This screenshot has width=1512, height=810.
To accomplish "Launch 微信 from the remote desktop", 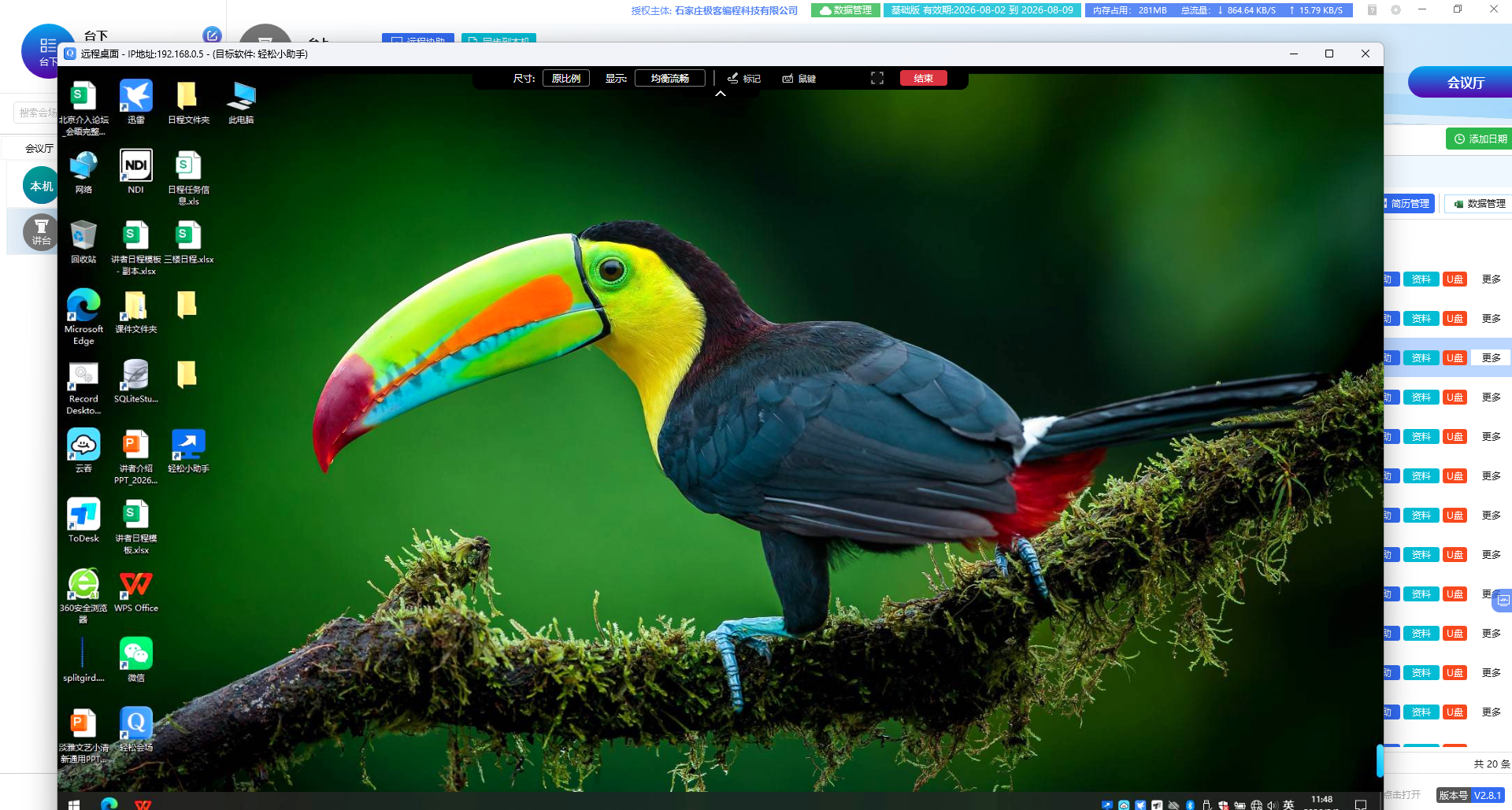I will pyautogui.click(x=135, y=660).
